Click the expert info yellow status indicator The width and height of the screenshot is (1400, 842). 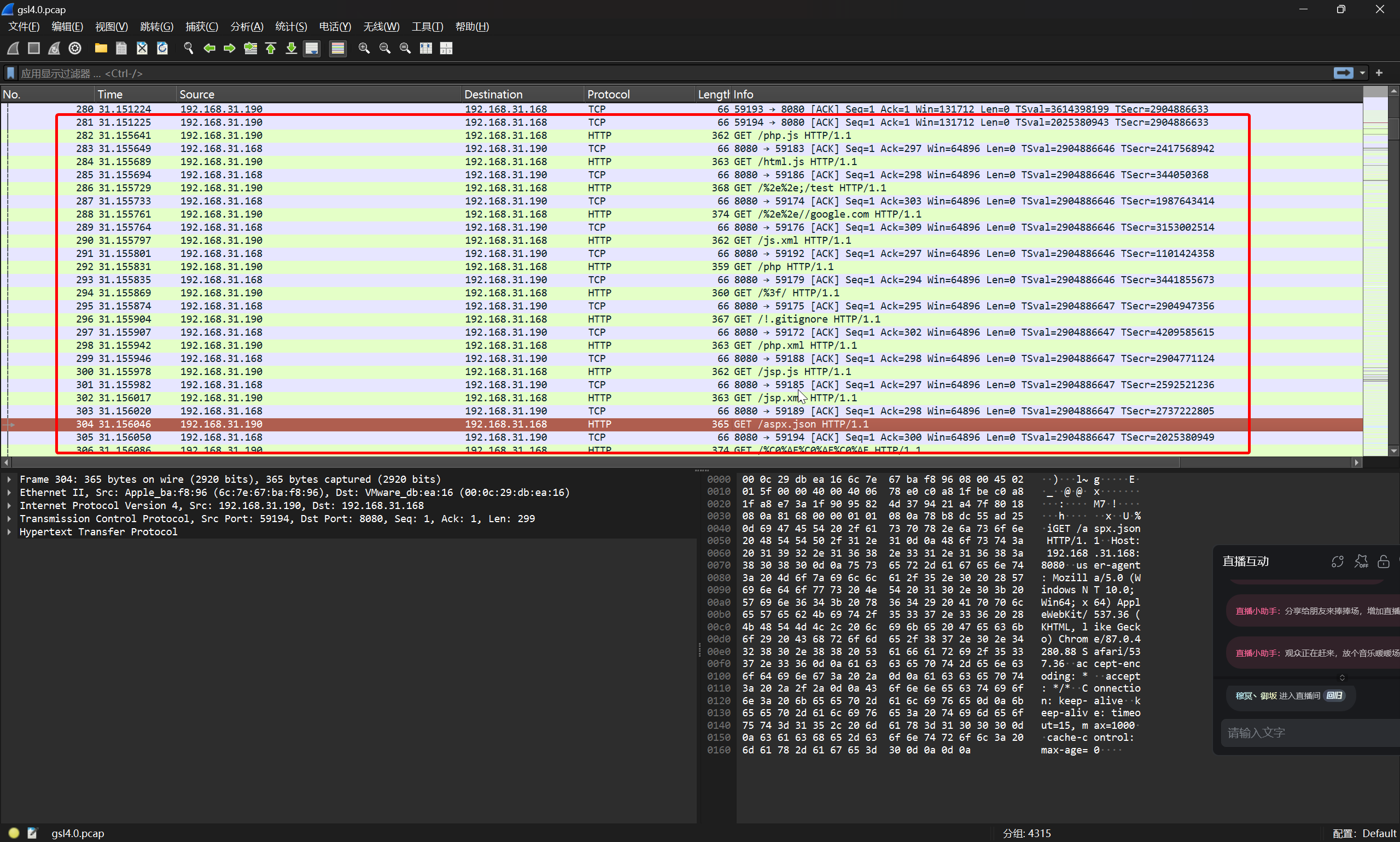point(14,833)
